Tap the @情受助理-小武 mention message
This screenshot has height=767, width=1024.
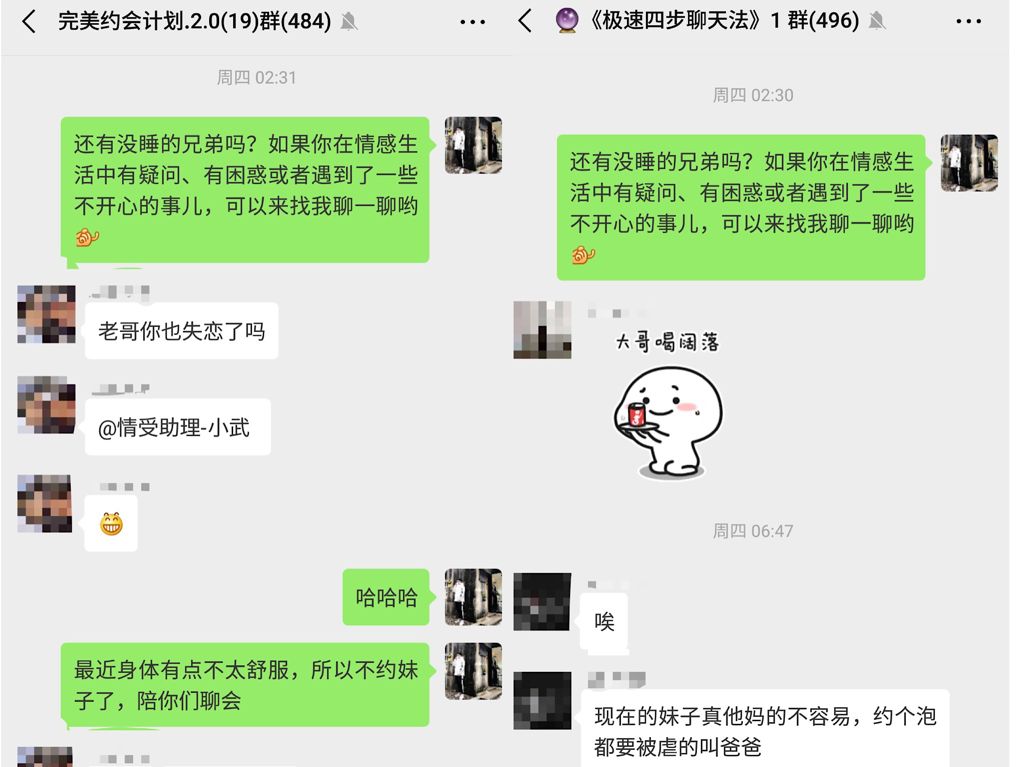(178, 427)
